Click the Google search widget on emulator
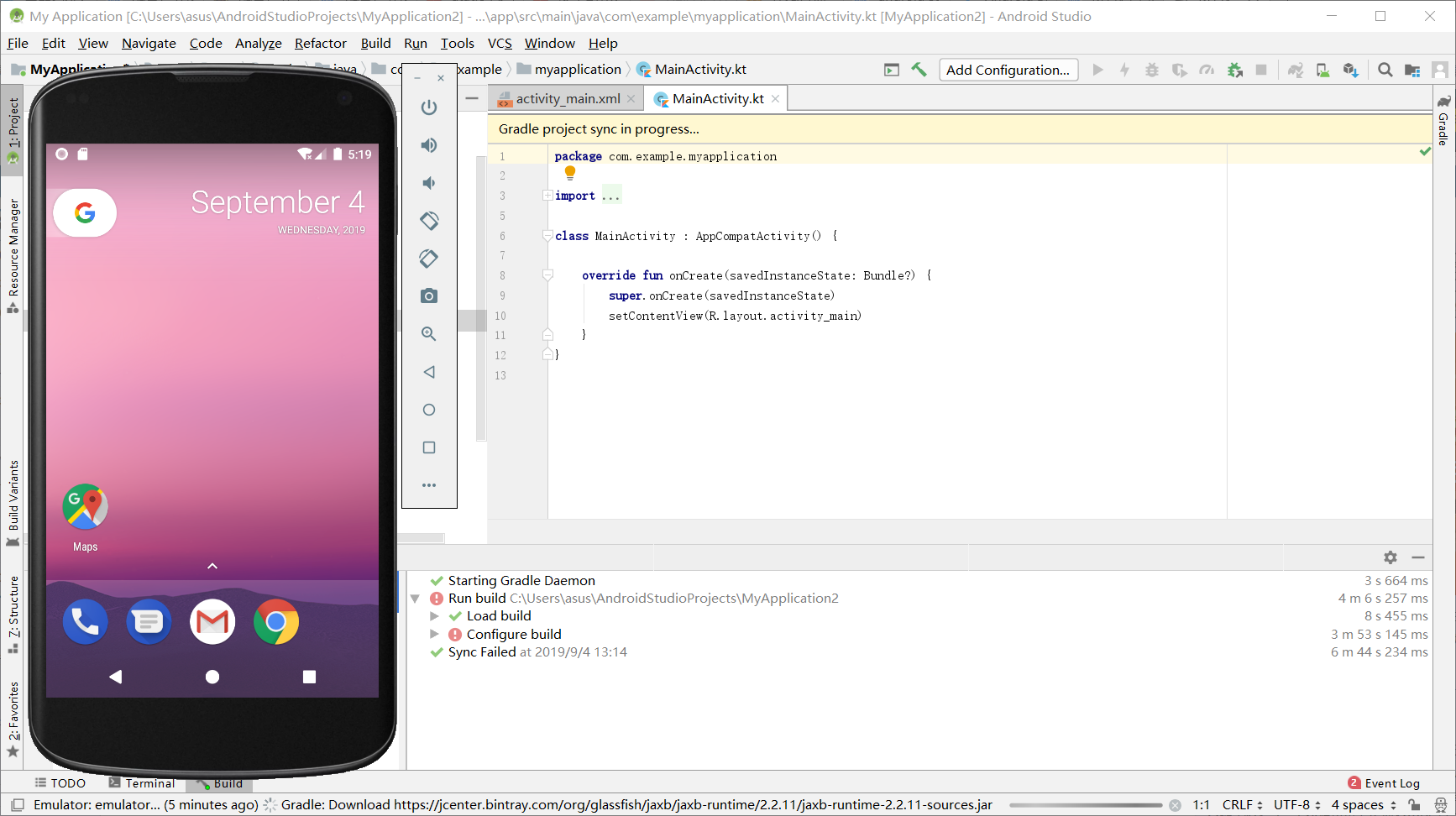Screen dimensions: 1456x816 85,213
